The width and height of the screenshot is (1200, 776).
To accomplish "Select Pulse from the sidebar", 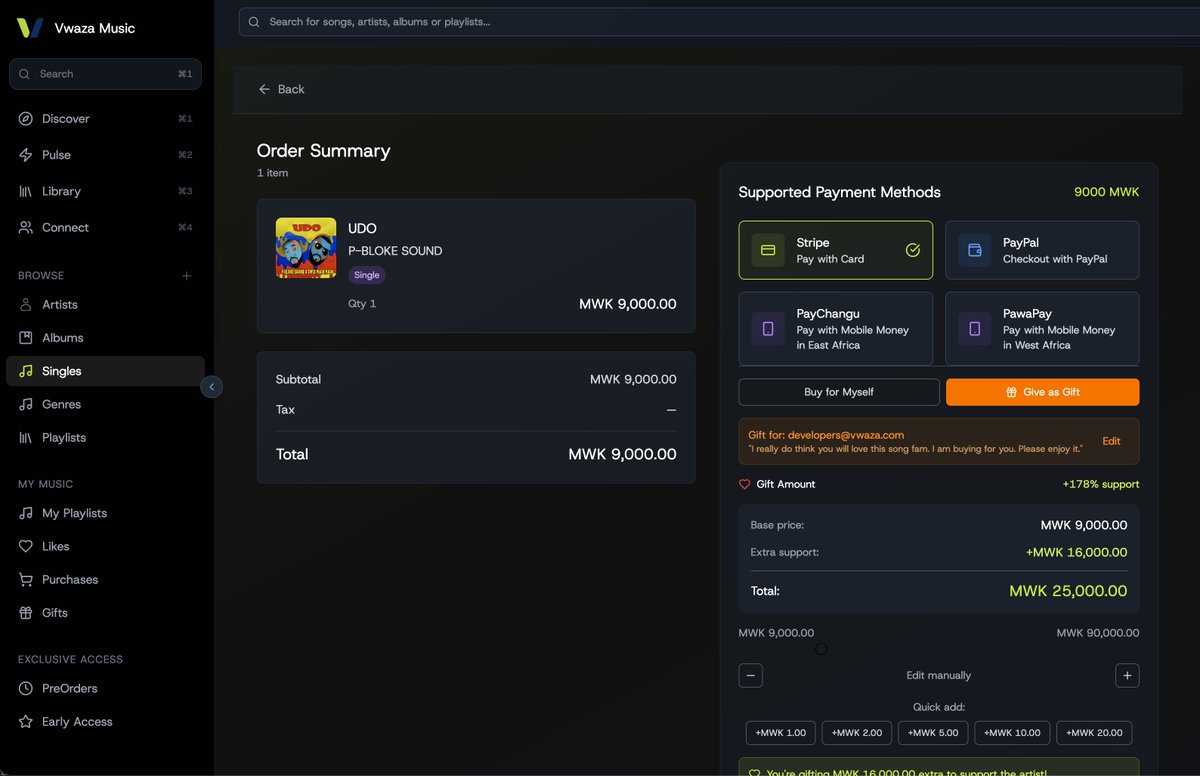I will point(57,155).
